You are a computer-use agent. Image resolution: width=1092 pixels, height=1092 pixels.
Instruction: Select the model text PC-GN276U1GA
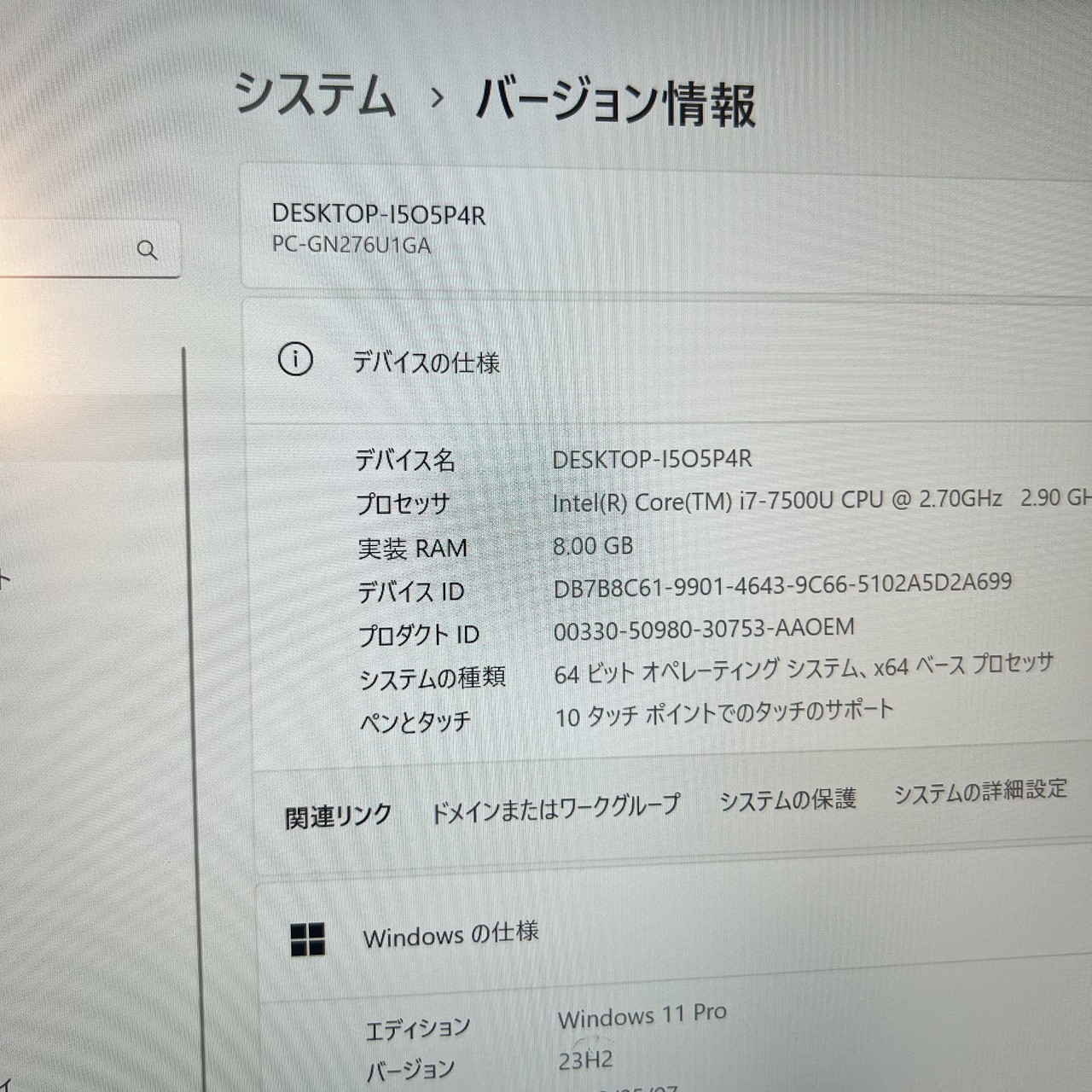[x=351, y=246]
